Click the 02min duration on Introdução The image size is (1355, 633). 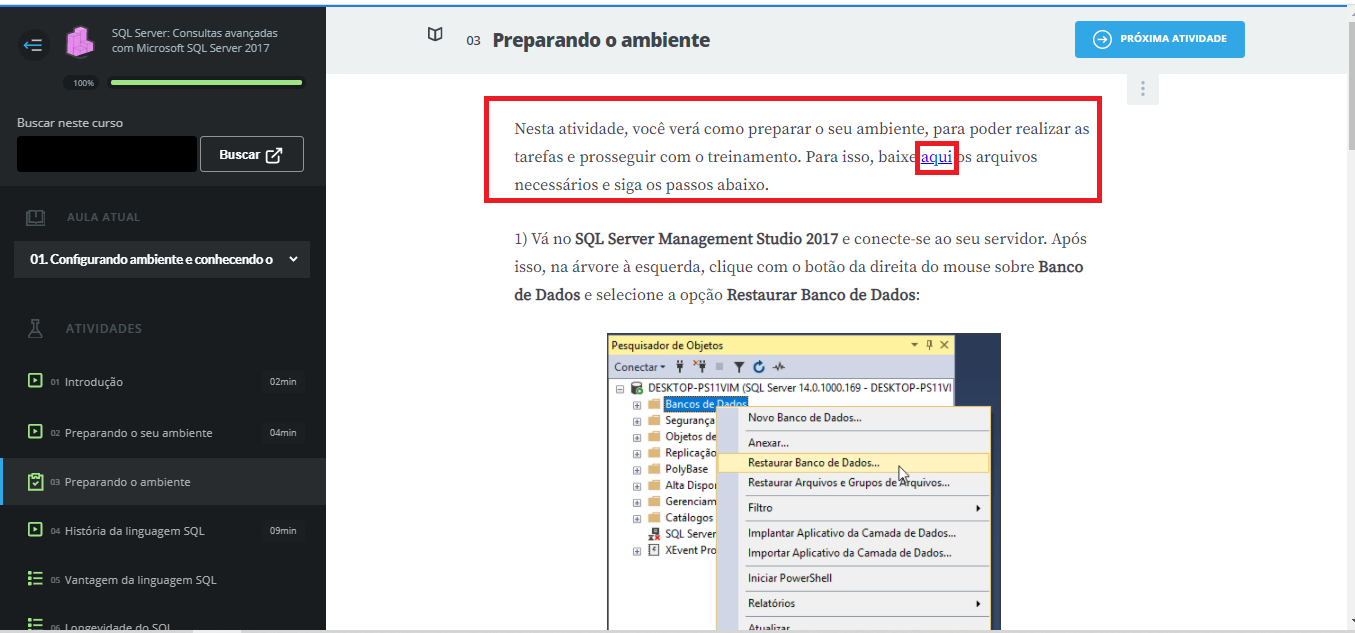(x=283, y=381)
